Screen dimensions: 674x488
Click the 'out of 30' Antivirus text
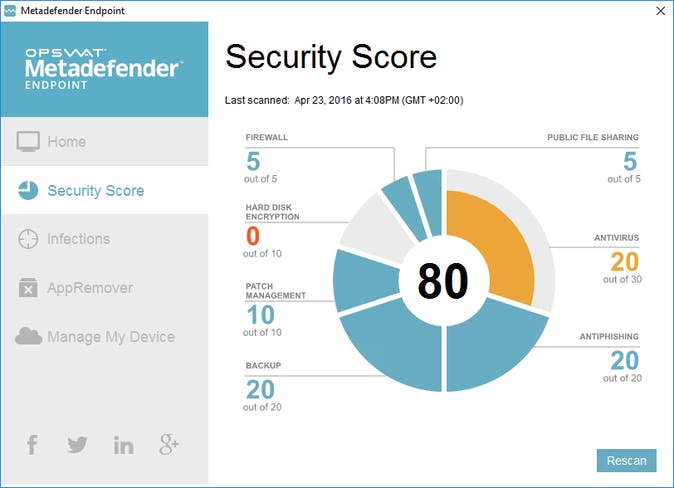click(x=622, y=279)
